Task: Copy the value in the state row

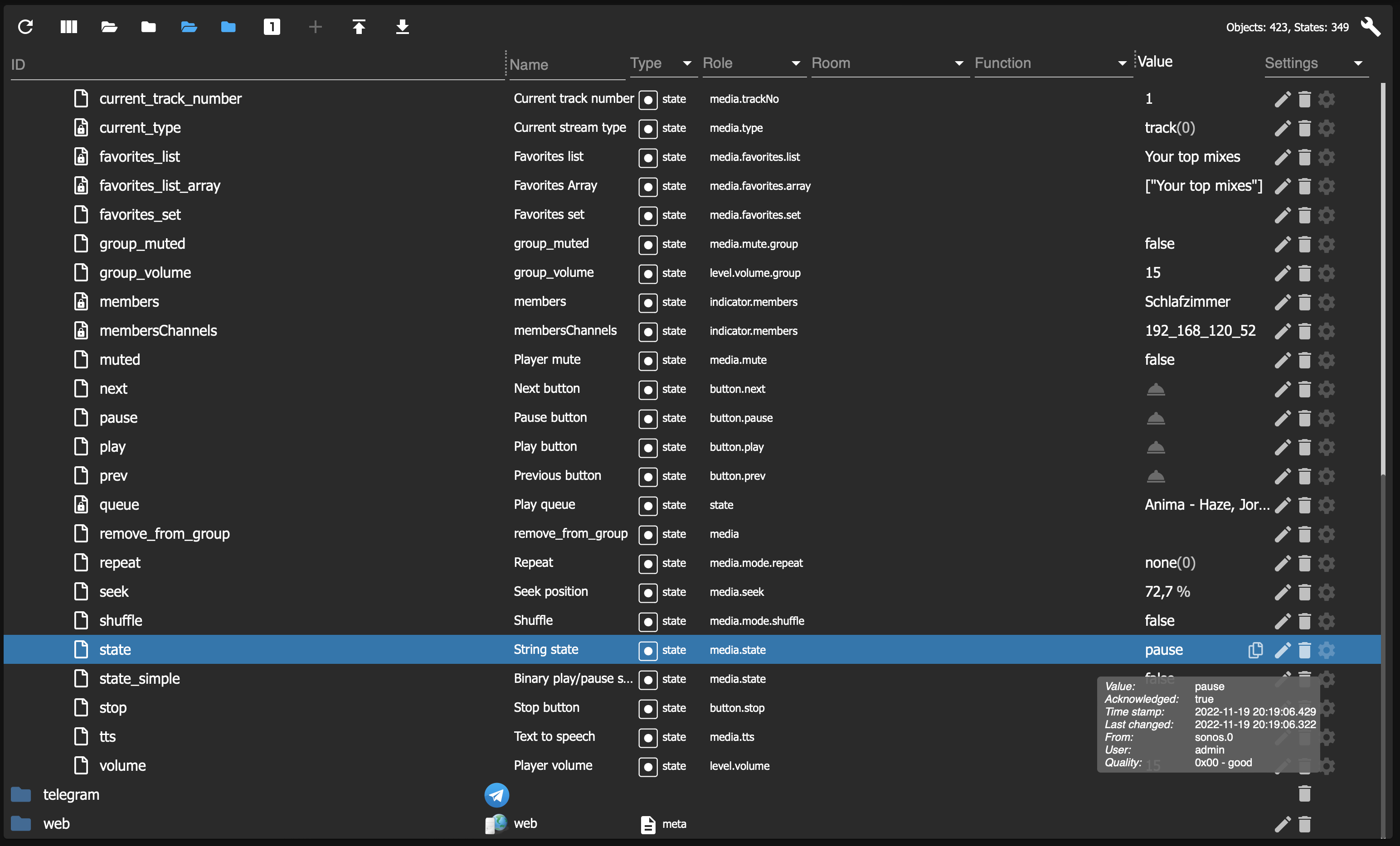Action: pos(1255,650)
